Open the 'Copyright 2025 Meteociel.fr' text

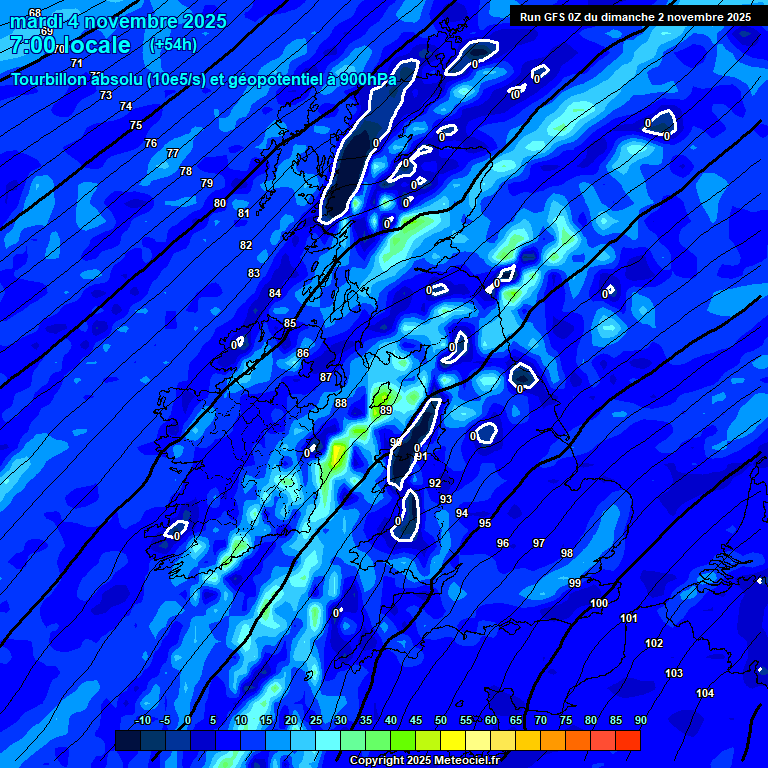tap(424, 760)
